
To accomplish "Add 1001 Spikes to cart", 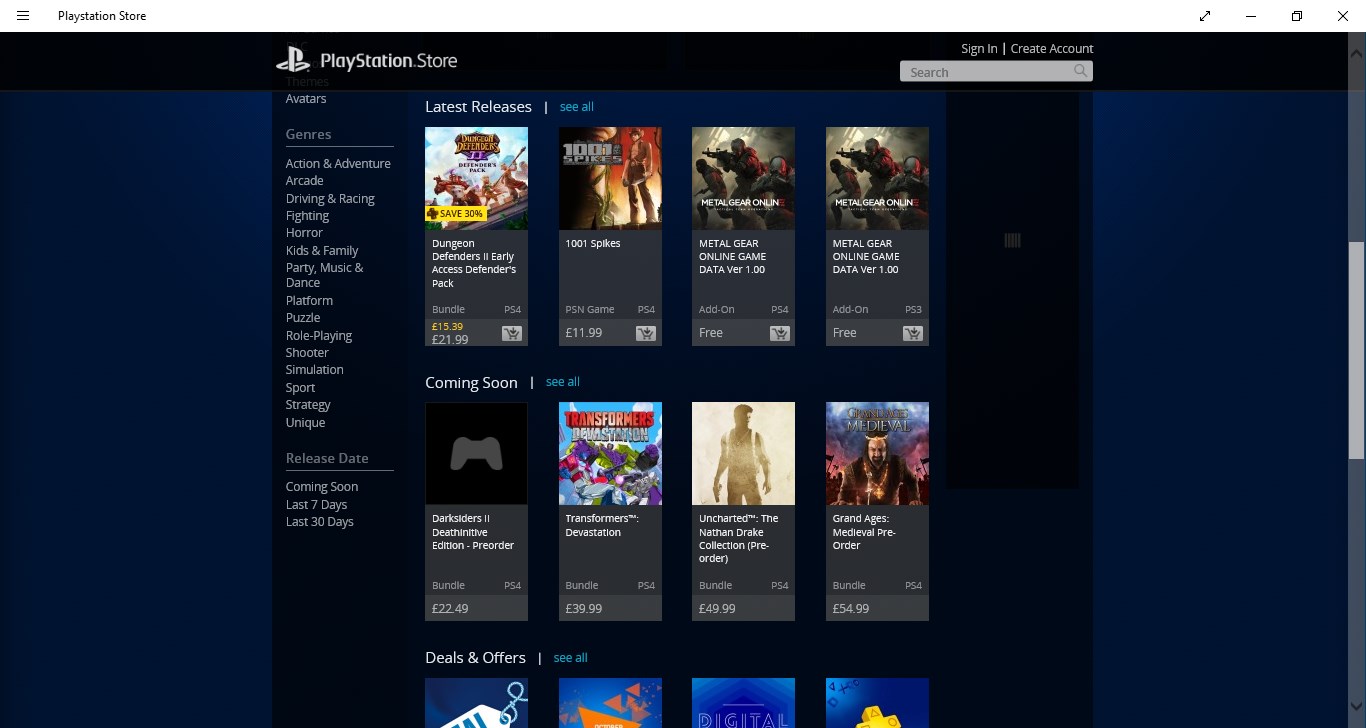I will coord(646,333).
